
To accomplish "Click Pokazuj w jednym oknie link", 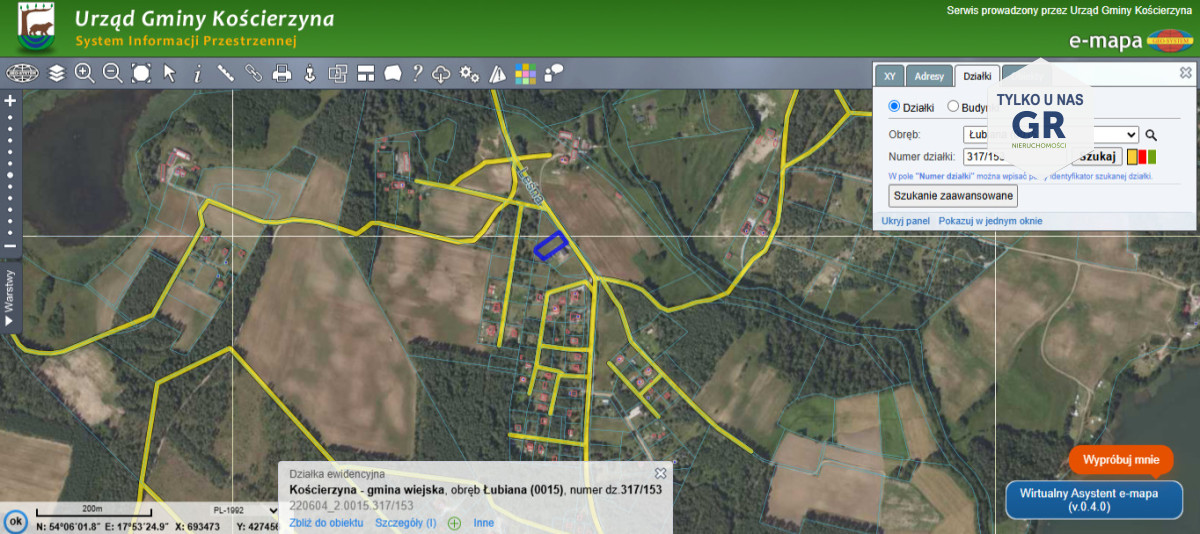I will coord(990,220).
